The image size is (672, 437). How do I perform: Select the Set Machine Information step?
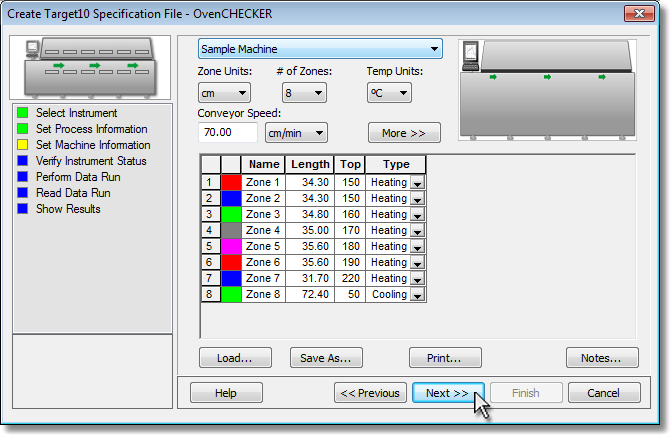pyautogui.click(x=93, y=145)
